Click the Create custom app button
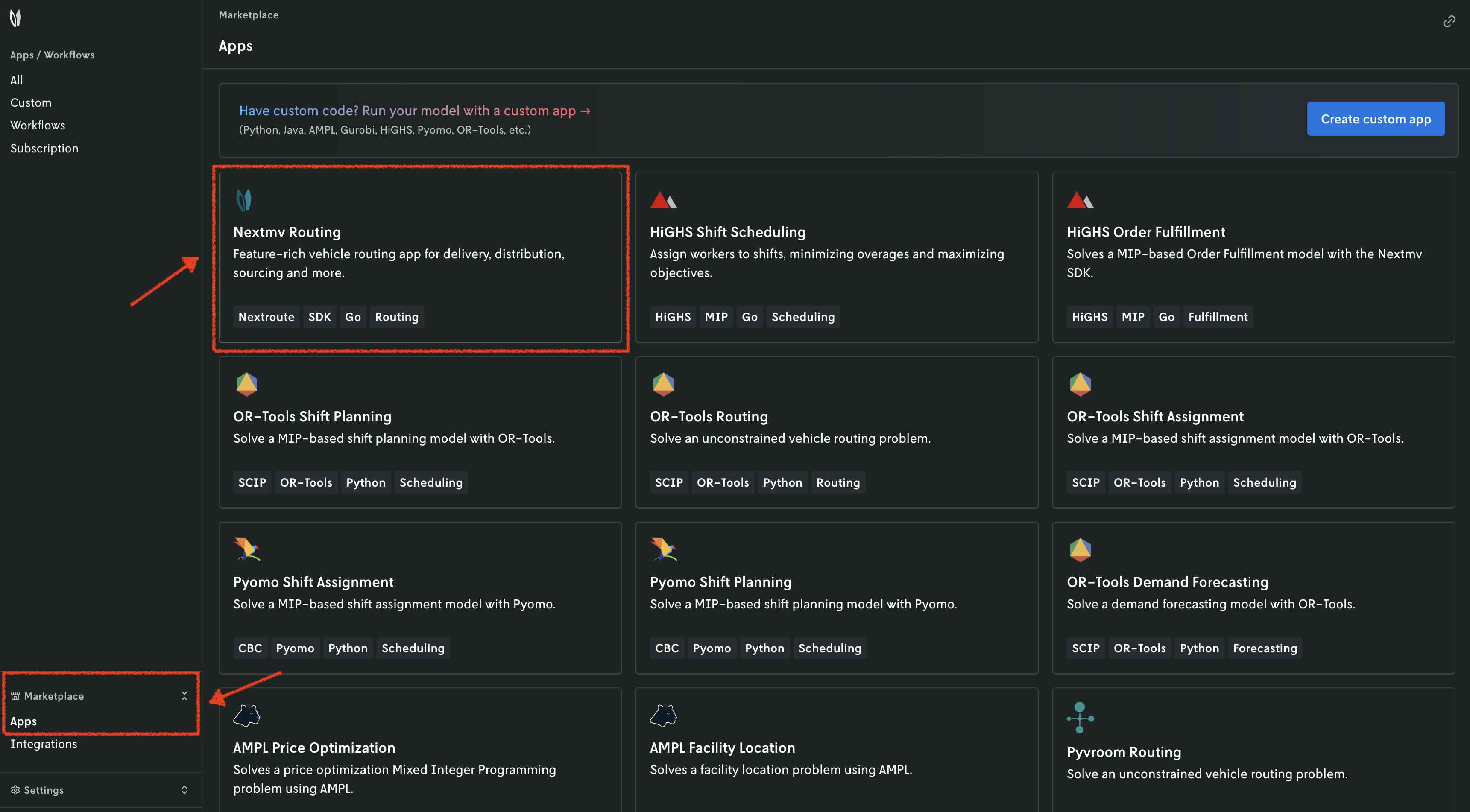This screenshot has width=1470, height=812. coord(1376,119)
